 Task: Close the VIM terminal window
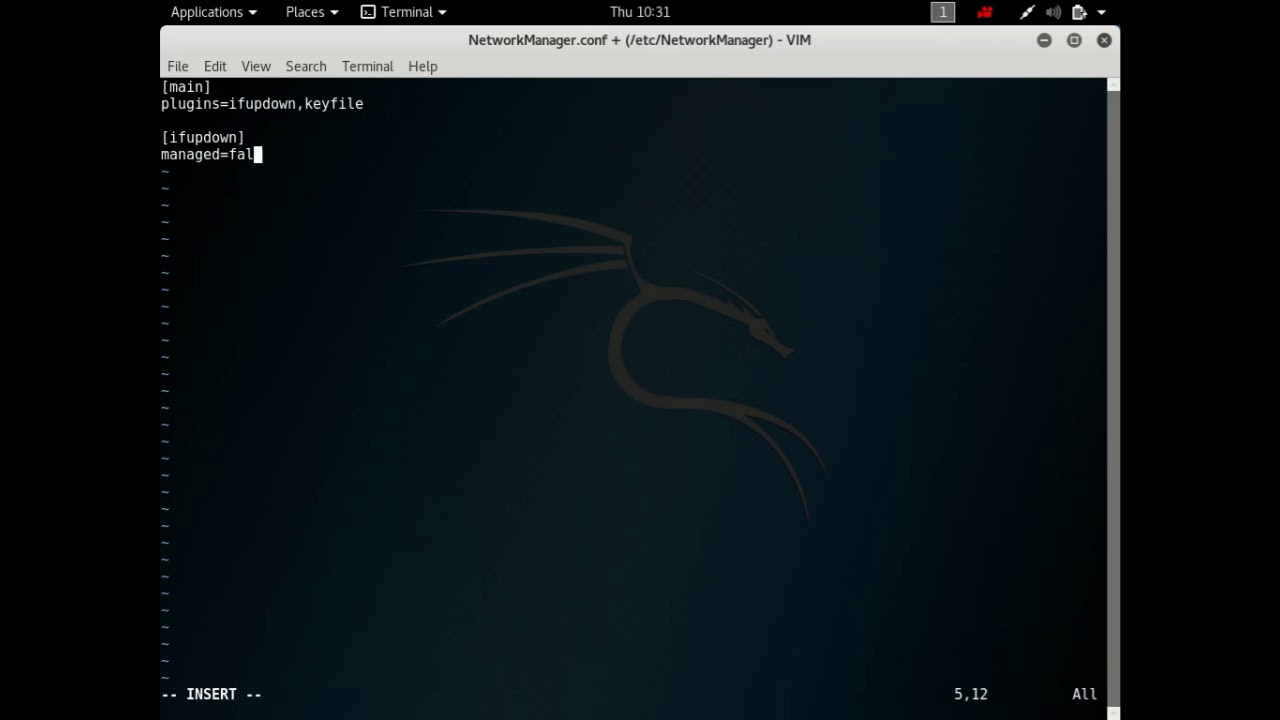[x=1104, y=40]
